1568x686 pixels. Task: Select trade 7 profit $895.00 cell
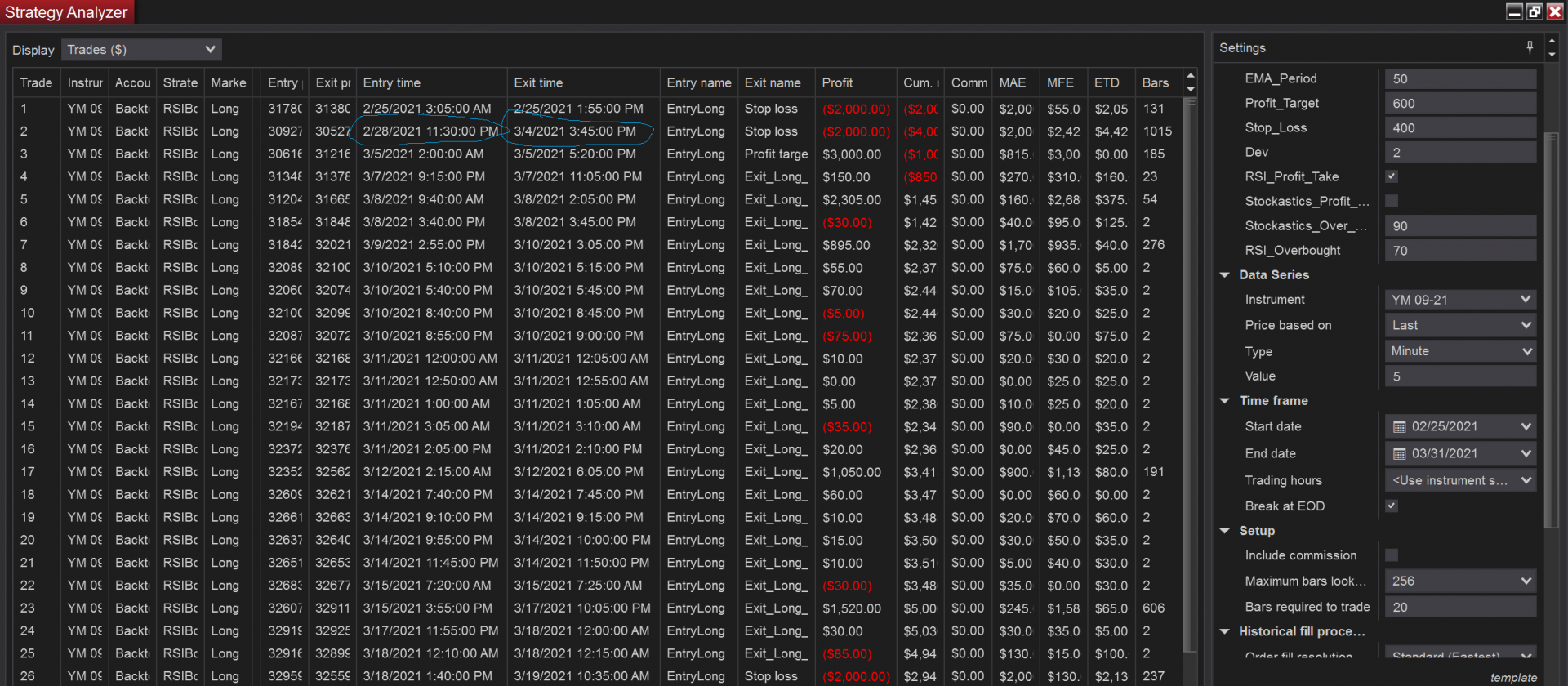856,245
